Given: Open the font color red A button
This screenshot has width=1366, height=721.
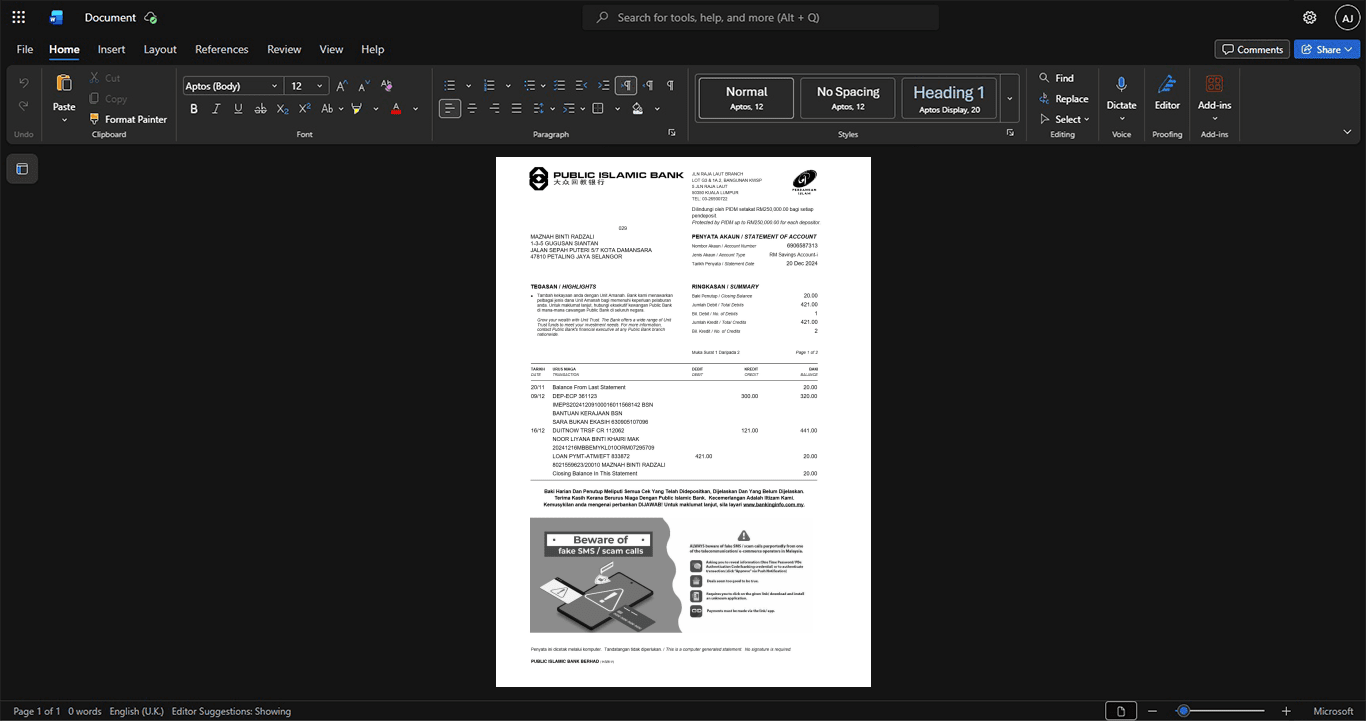Looking at the screenshot, I should [396, 108].
